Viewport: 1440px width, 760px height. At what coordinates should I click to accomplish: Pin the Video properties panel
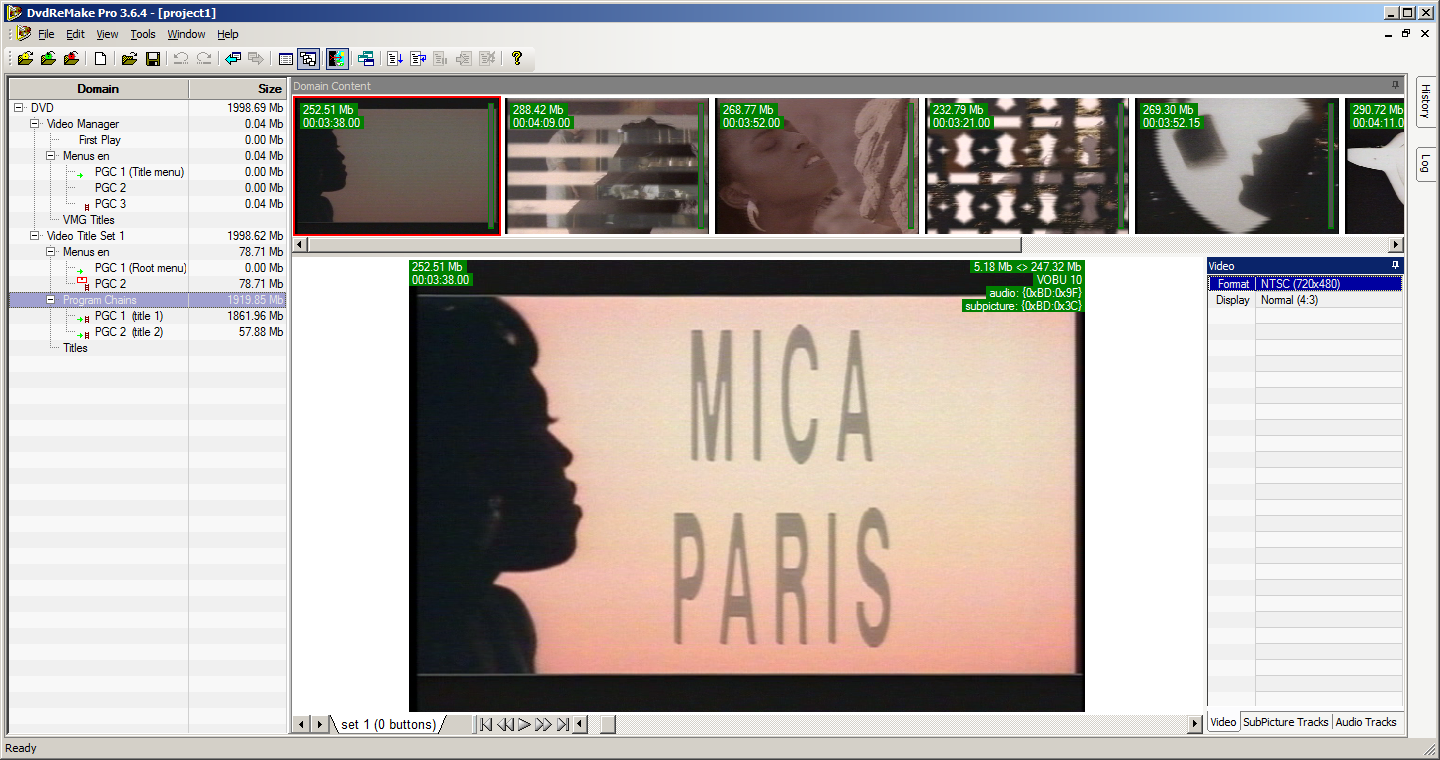pyautogui.click(x=1395, y=265)
